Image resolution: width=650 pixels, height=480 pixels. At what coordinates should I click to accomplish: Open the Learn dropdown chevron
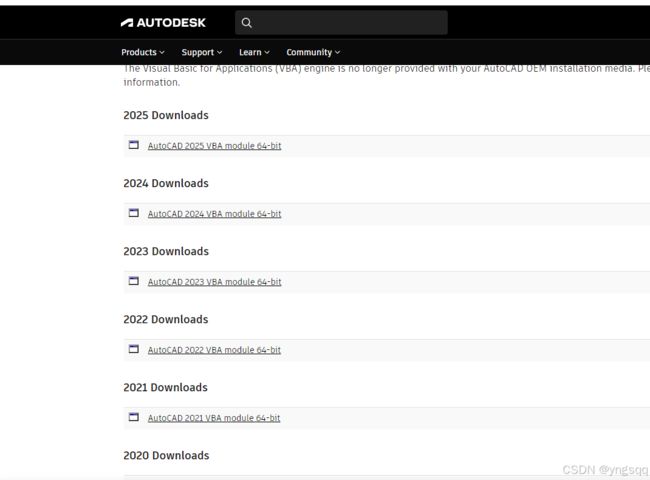(x=267, y=52)
